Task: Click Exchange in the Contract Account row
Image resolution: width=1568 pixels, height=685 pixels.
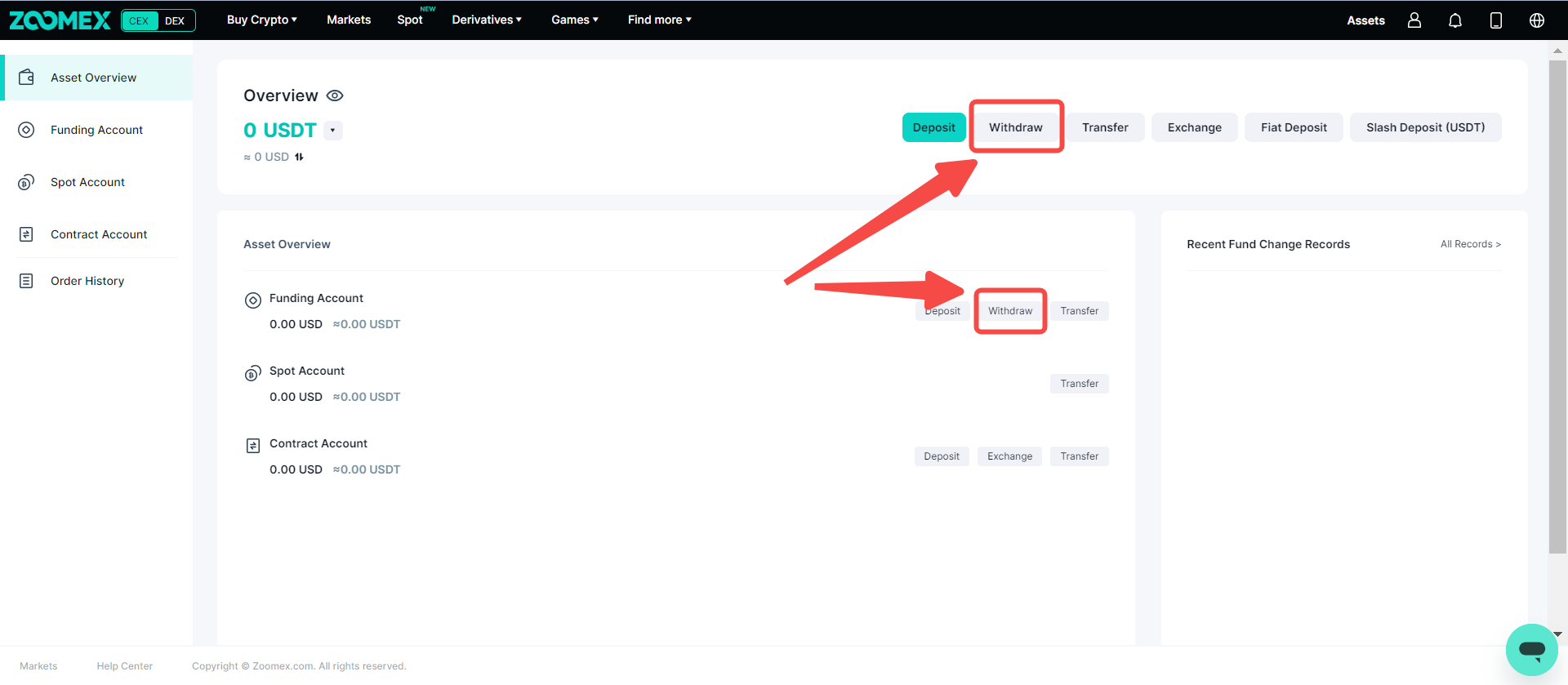Action: pyautogui.click(x=1009, y=456)
